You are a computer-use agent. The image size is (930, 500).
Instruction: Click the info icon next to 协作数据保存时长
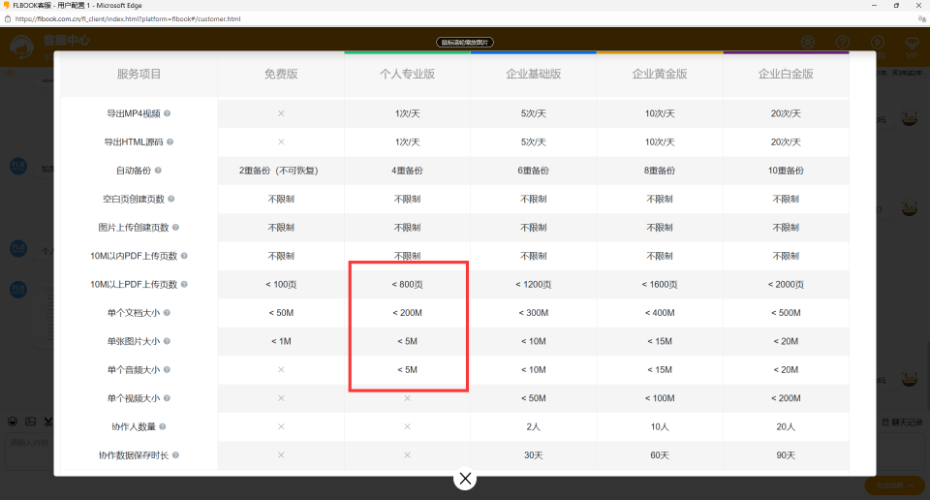176,455
